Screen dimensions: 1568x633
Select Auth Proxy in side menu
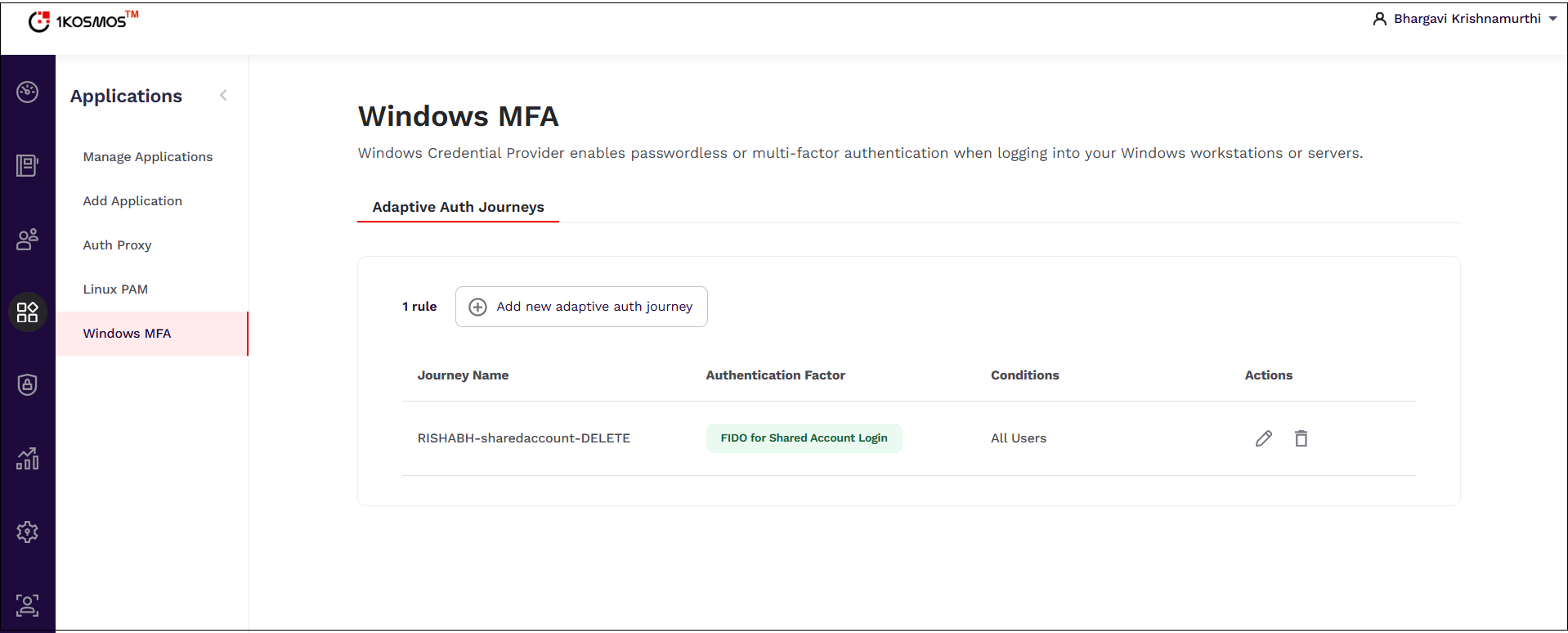tap(117, 245)
